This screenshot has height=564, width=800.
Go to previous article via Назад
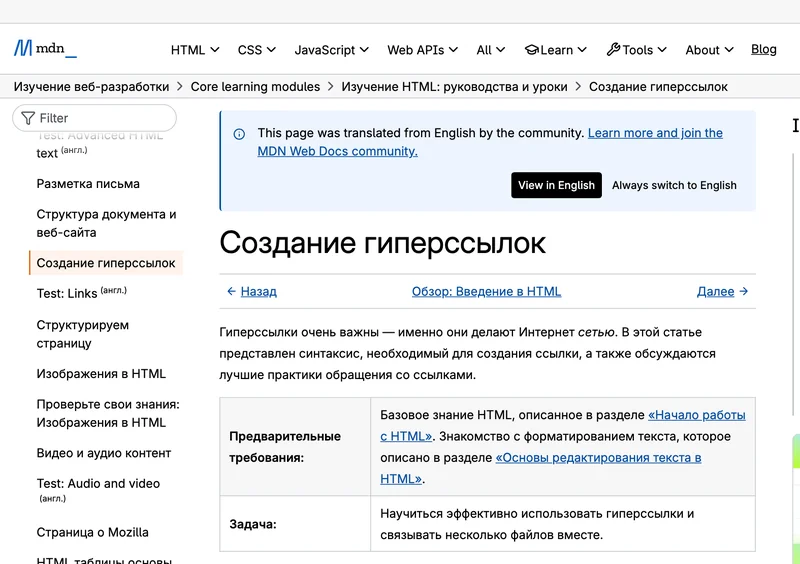tap(258, 291)
